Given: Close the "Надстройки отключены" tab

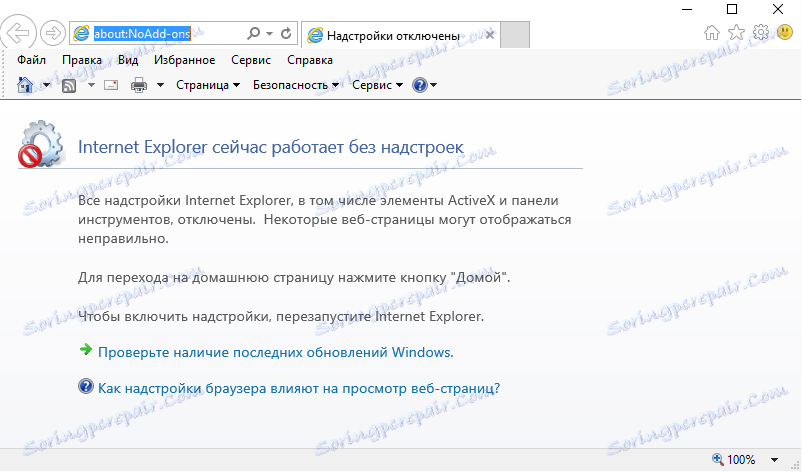Looking at the screenshot, I should tap(489, 35).
